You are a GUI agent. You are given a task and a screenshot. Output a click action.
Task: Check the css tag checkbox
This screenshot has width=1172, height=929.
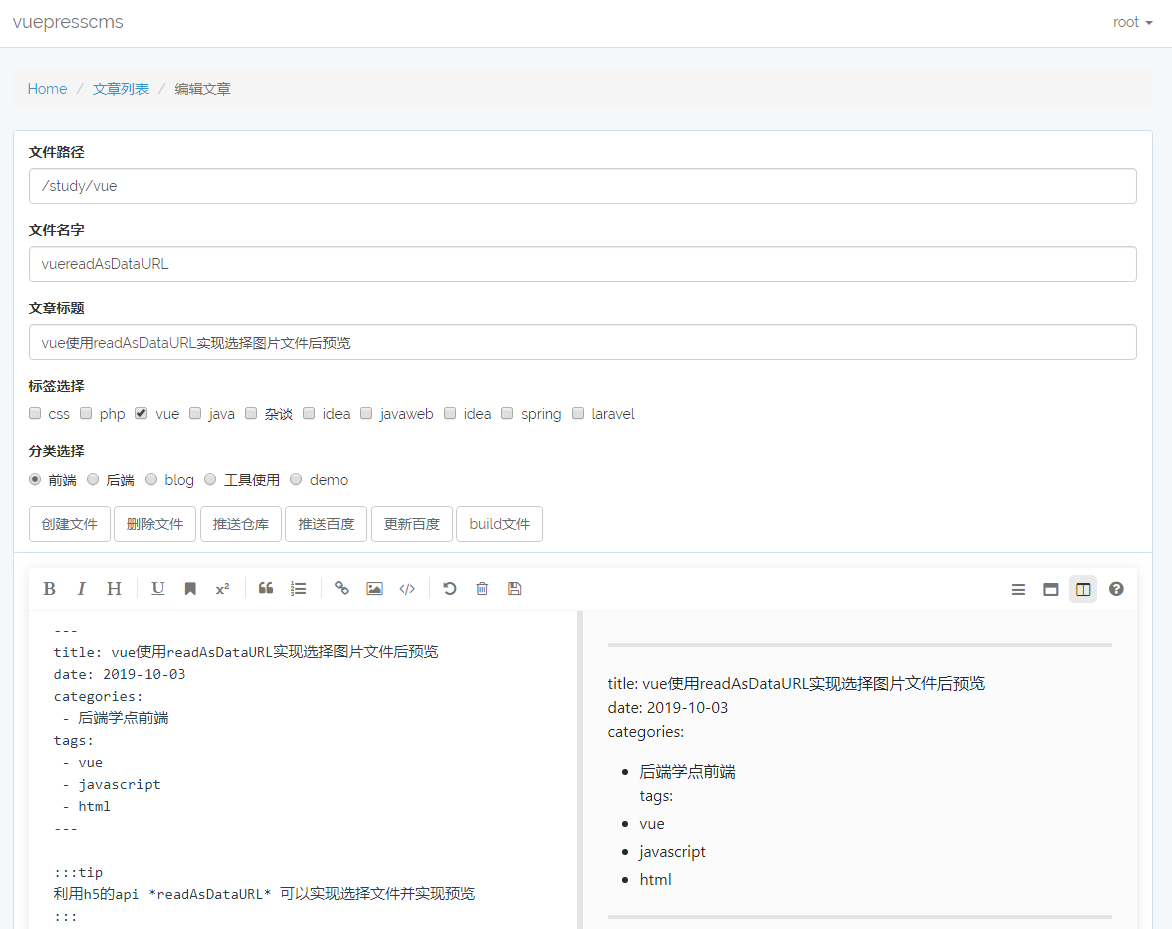click(x=35, y=413)
